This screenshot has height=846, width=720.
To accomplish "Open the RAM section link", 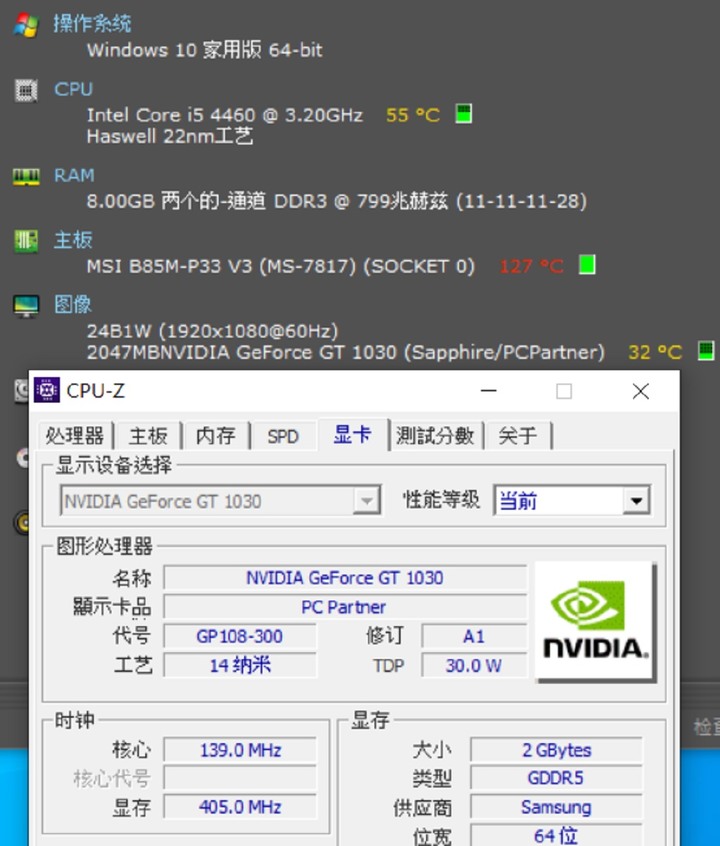I will click(74, 175).
